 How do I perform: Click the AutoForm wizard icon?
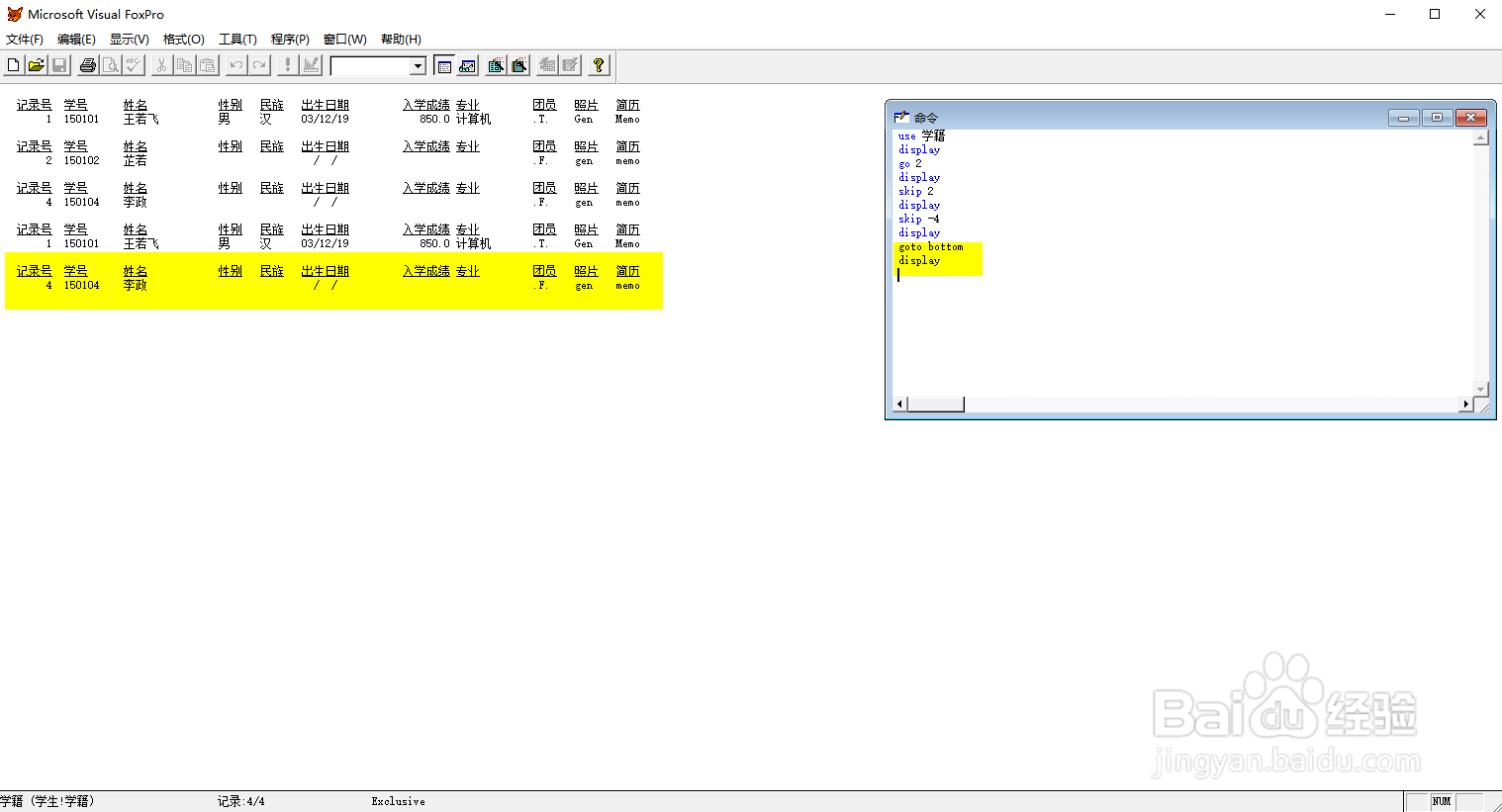pyautogui.click(x=547, y=65)
